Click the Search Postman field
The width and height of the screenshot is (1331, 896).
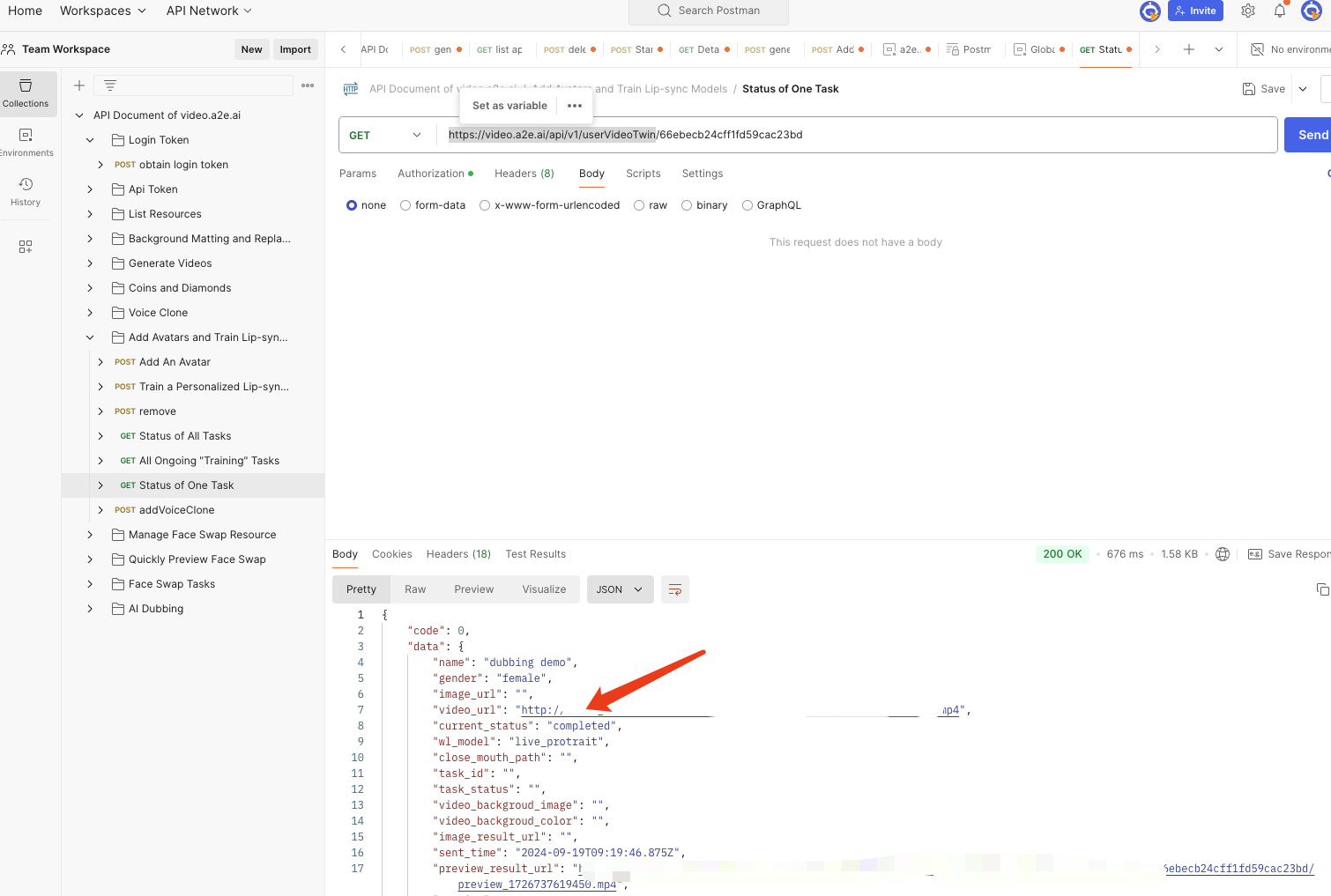click(x=709, y=11)
